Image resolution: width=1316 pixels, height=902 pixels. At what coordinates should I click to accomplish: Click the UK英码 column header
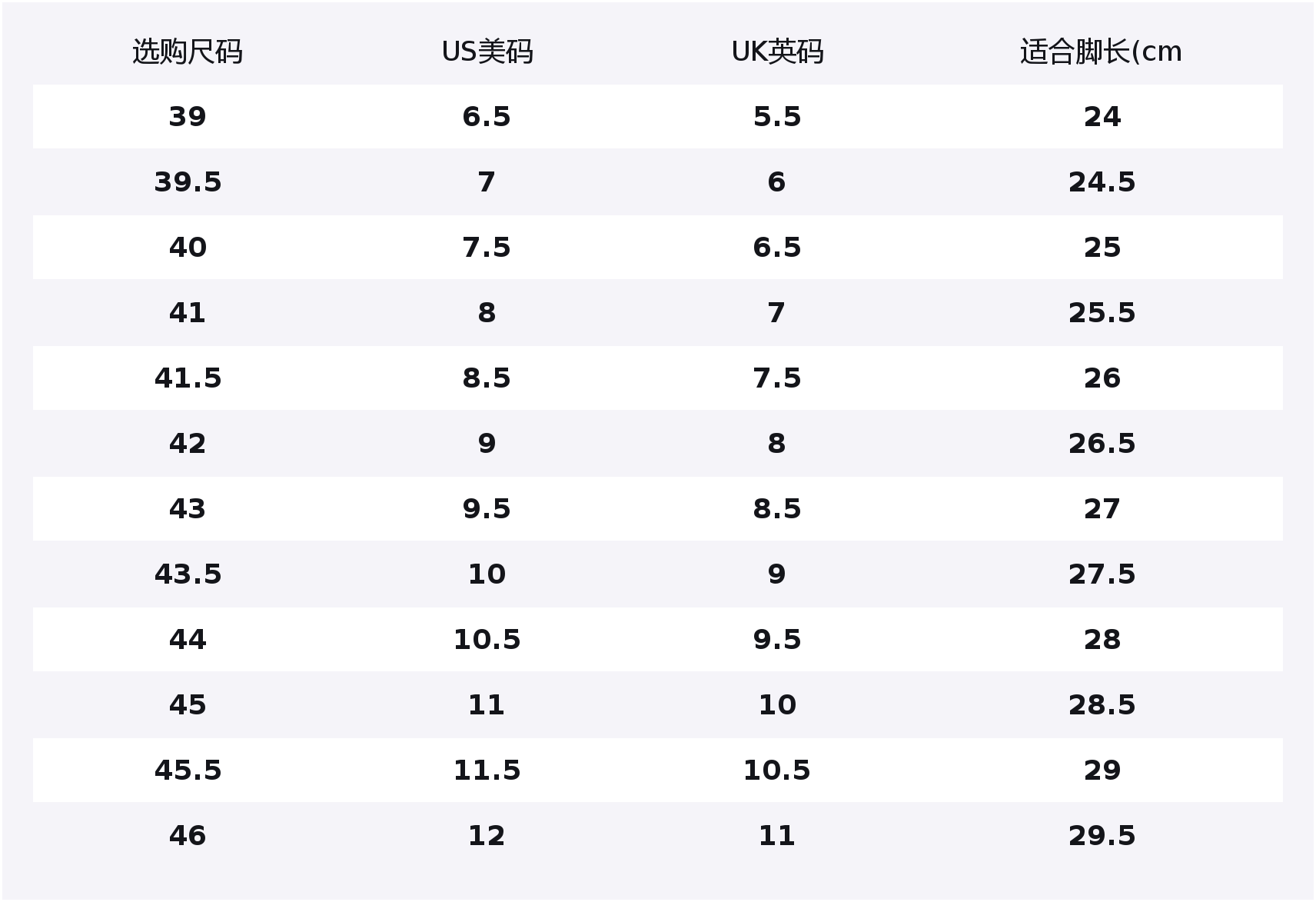[x=777, y=52]
